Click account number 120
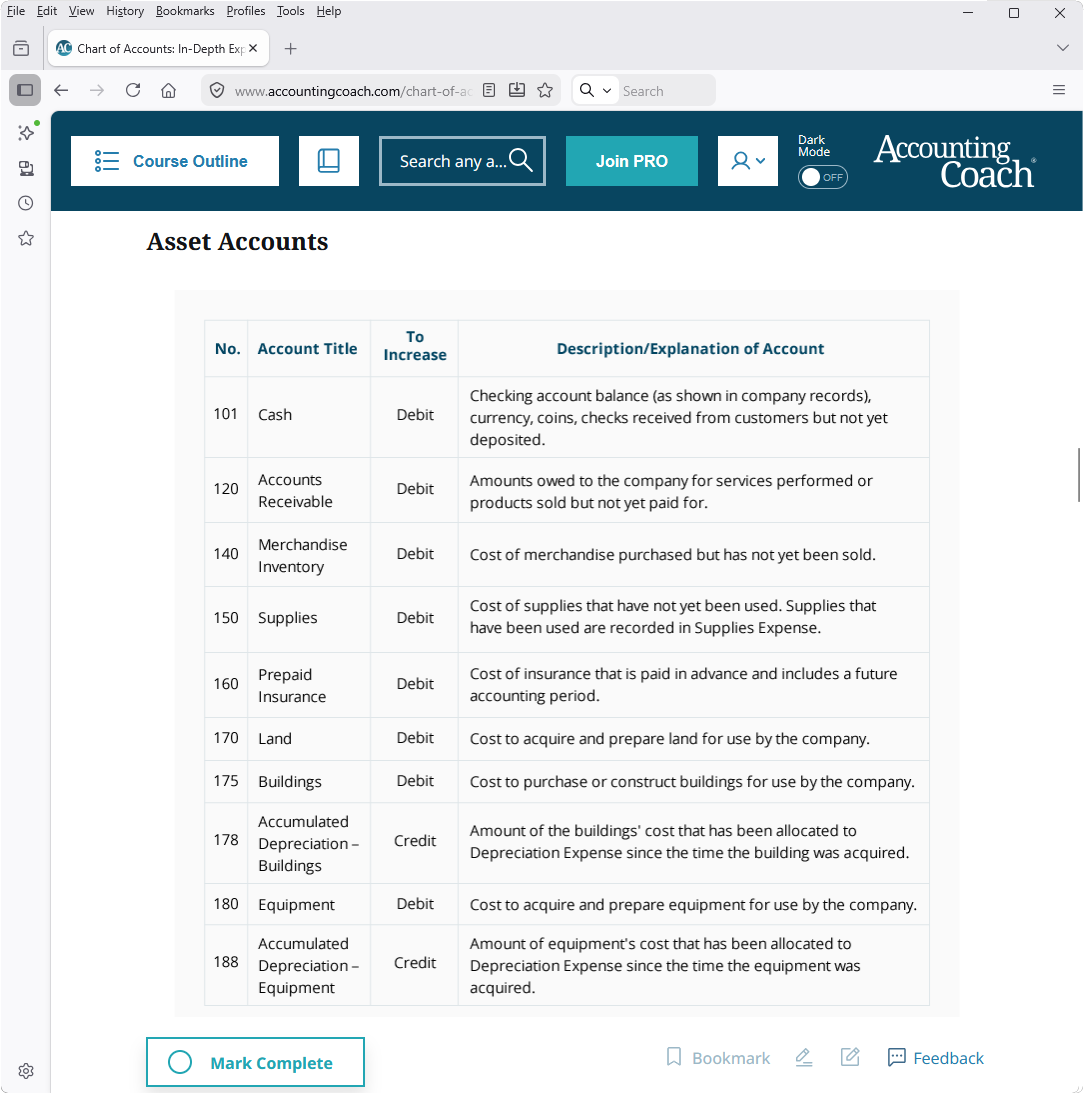The image size is (1084, 1094). 225,488
